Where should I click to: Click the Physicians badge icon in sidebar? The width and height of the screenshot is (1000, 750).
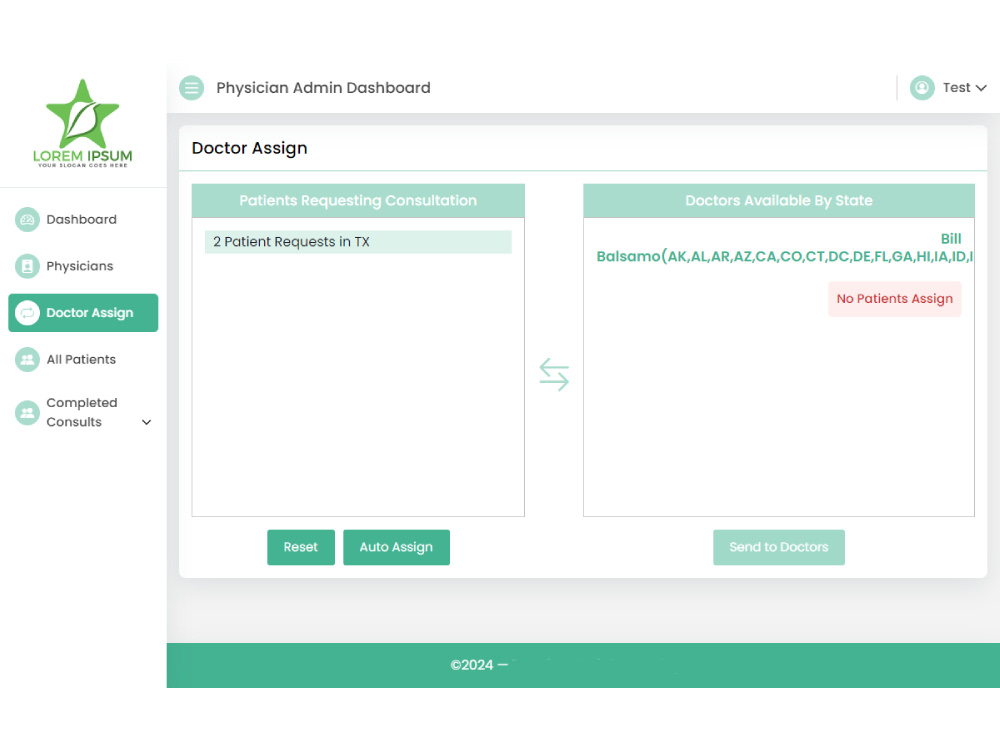click(27, 266)
